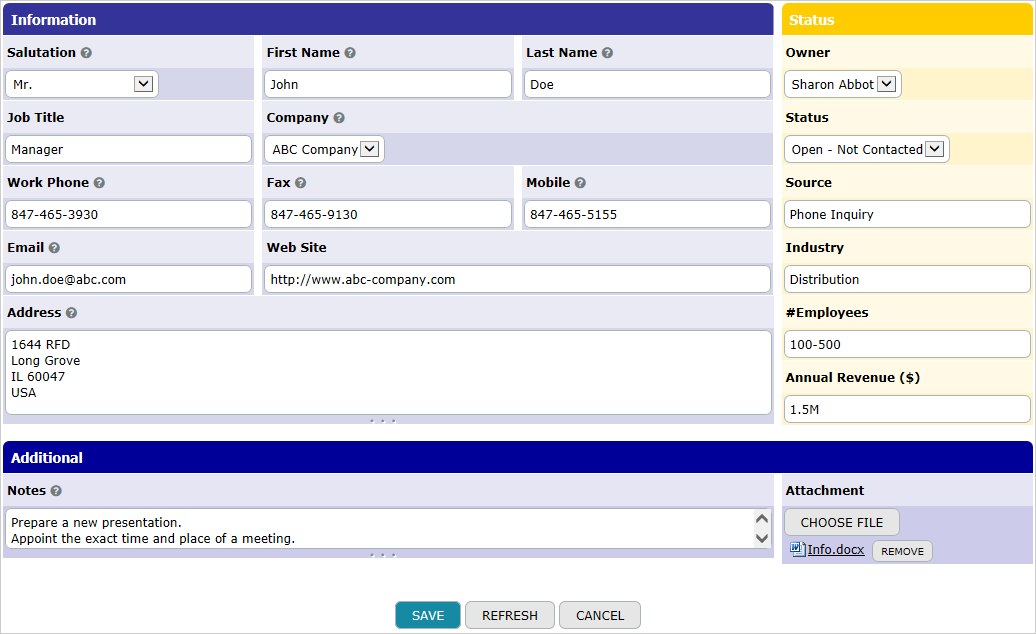Screen dimensions: 1036x634
Task: Click the Mobile field 847-465-5155
Action: tap(648, 215)
